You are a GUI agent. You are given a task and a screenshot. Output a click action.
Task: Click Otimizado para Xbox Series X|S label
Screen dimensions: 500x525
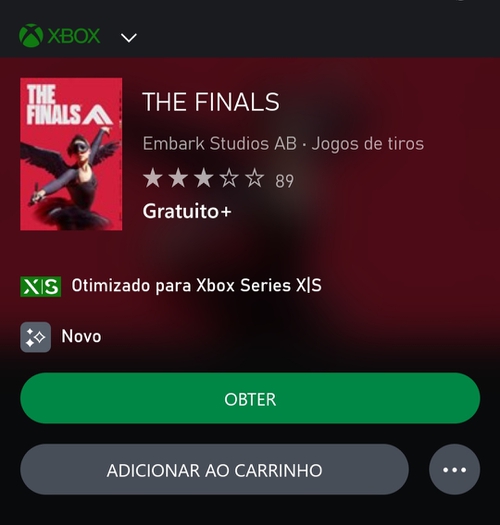pyautogui.click(x=197, y=286)
